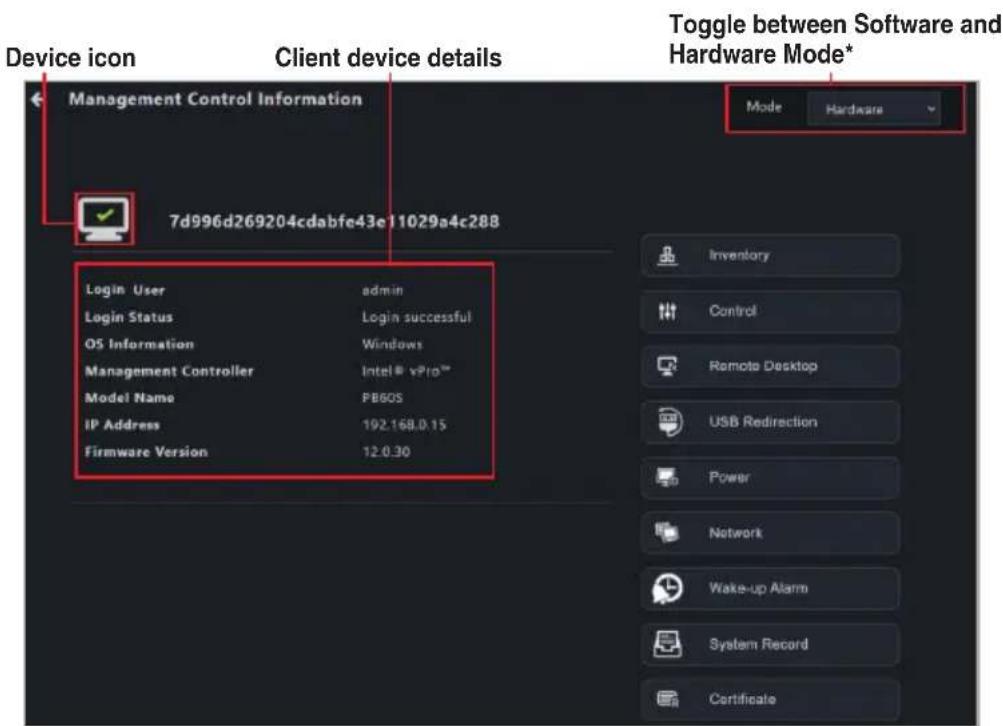Screen dimensions: 1003x726
Task: Go back using the left arrow
Action: pos(37,99)
